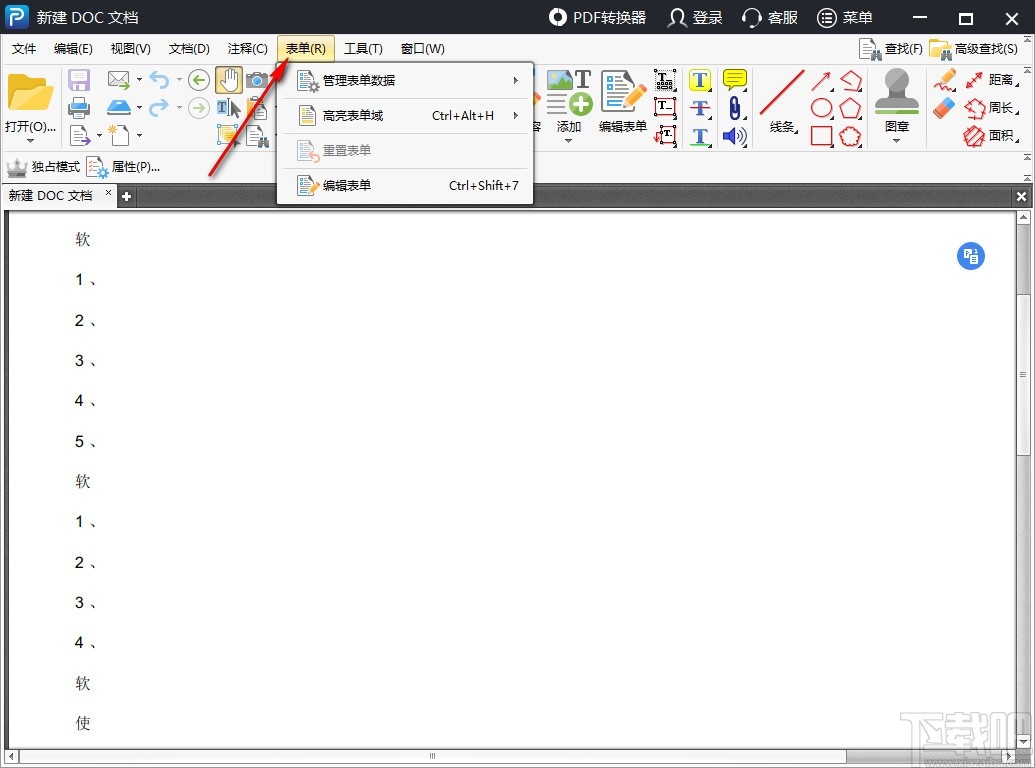Viewport: 1035px width, 768px height.
Task: Select the snapshot camera tool
Action: [256, 81]
